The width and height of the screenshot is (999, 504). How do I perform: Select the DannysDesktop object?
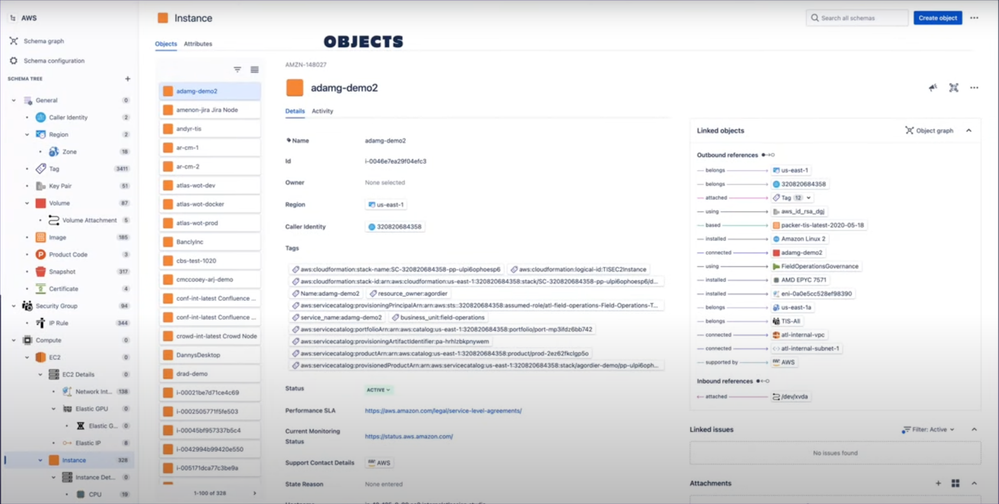click(x=210, y=355)
